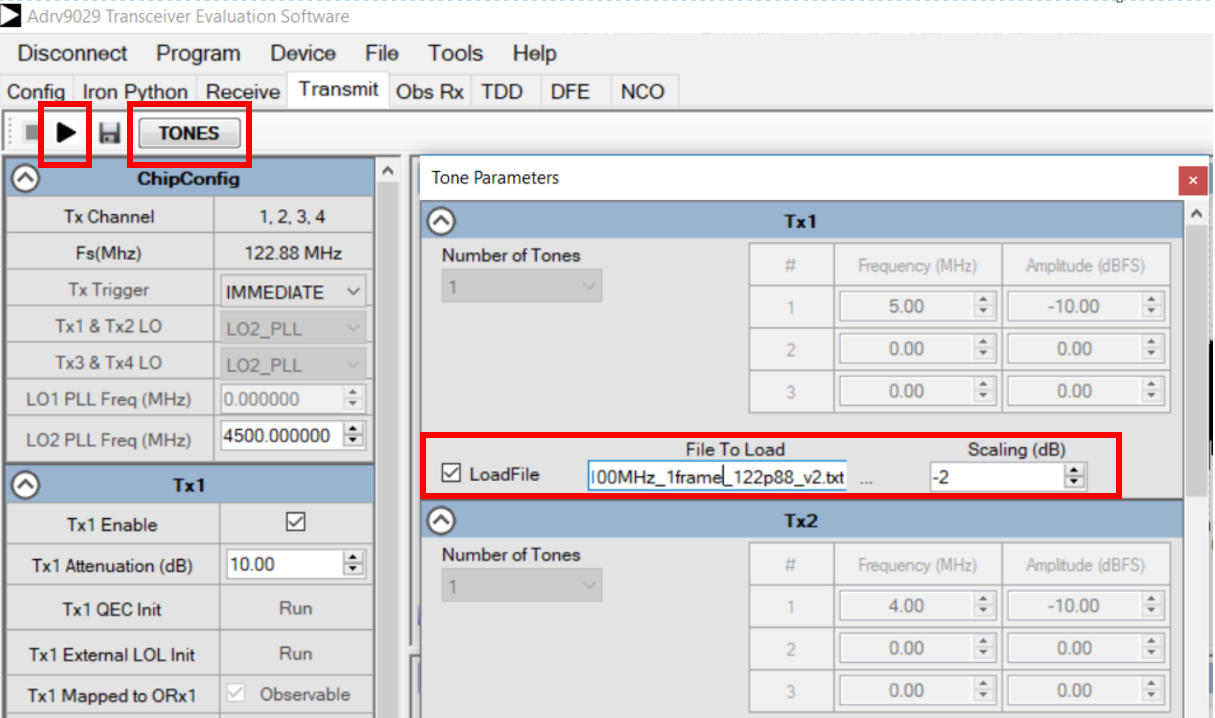Open Tx1 Number of Tones dropdown

point(522,287)
